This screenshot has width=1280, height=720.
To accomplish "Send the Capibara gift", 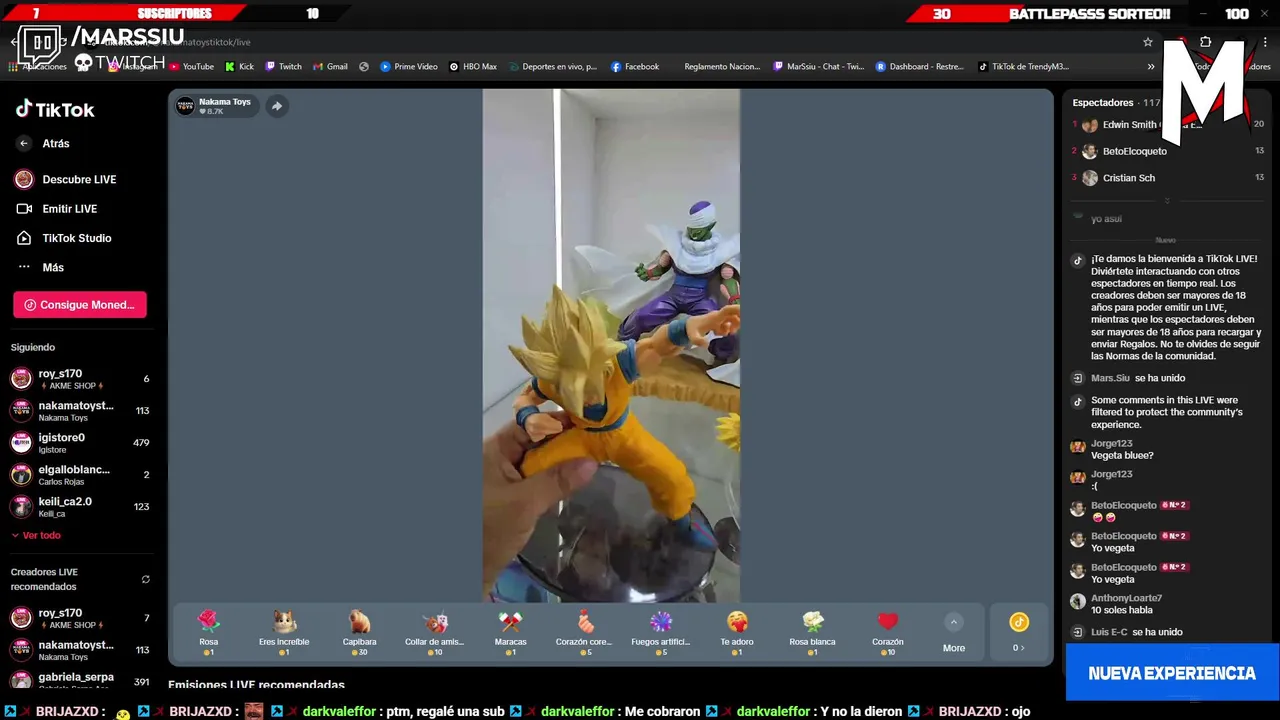I will point(359,632).
